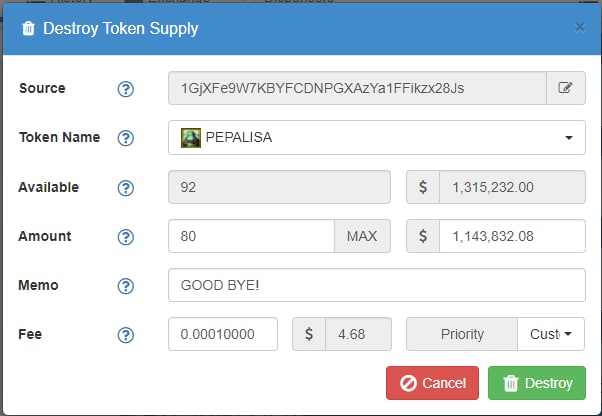Viewport: 602px width, 416px height.
Task: Click the Source address field
Action: (x=357, y=88)
